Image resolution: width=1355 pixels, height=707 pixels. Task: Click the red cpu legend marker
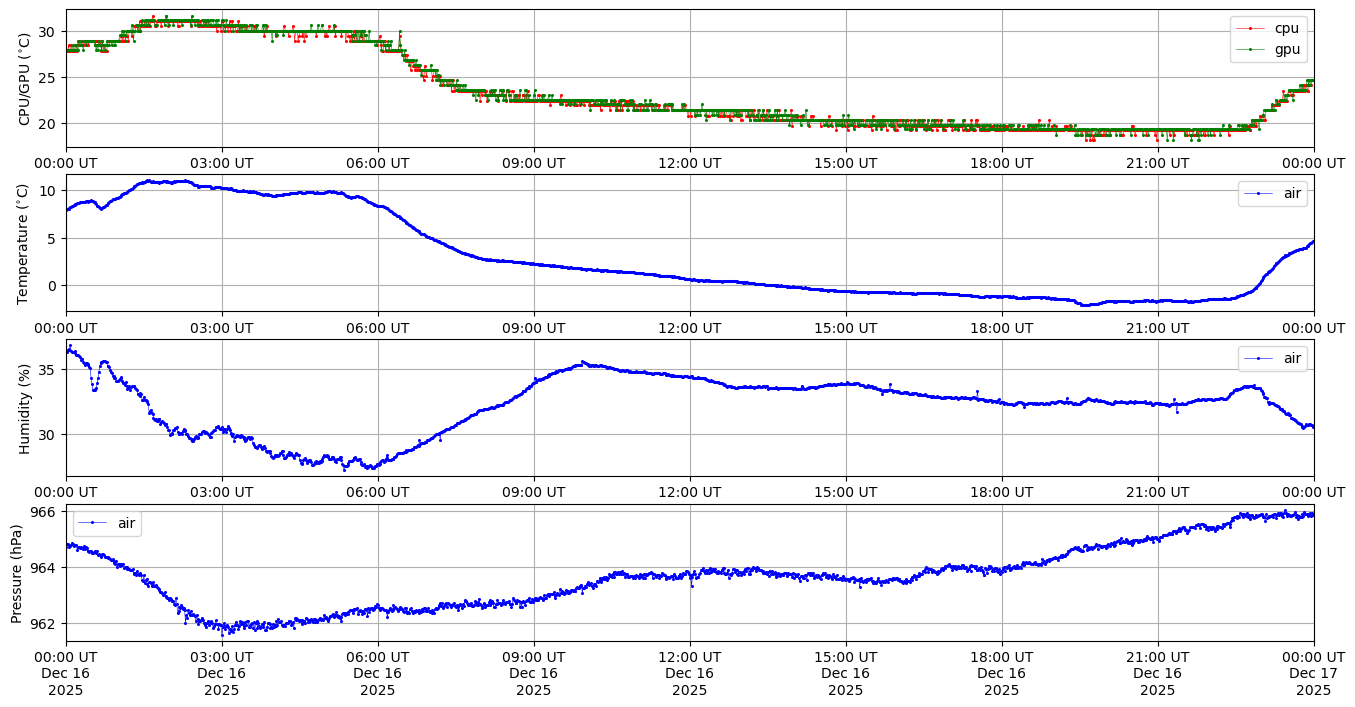[x=1250, y=28]
